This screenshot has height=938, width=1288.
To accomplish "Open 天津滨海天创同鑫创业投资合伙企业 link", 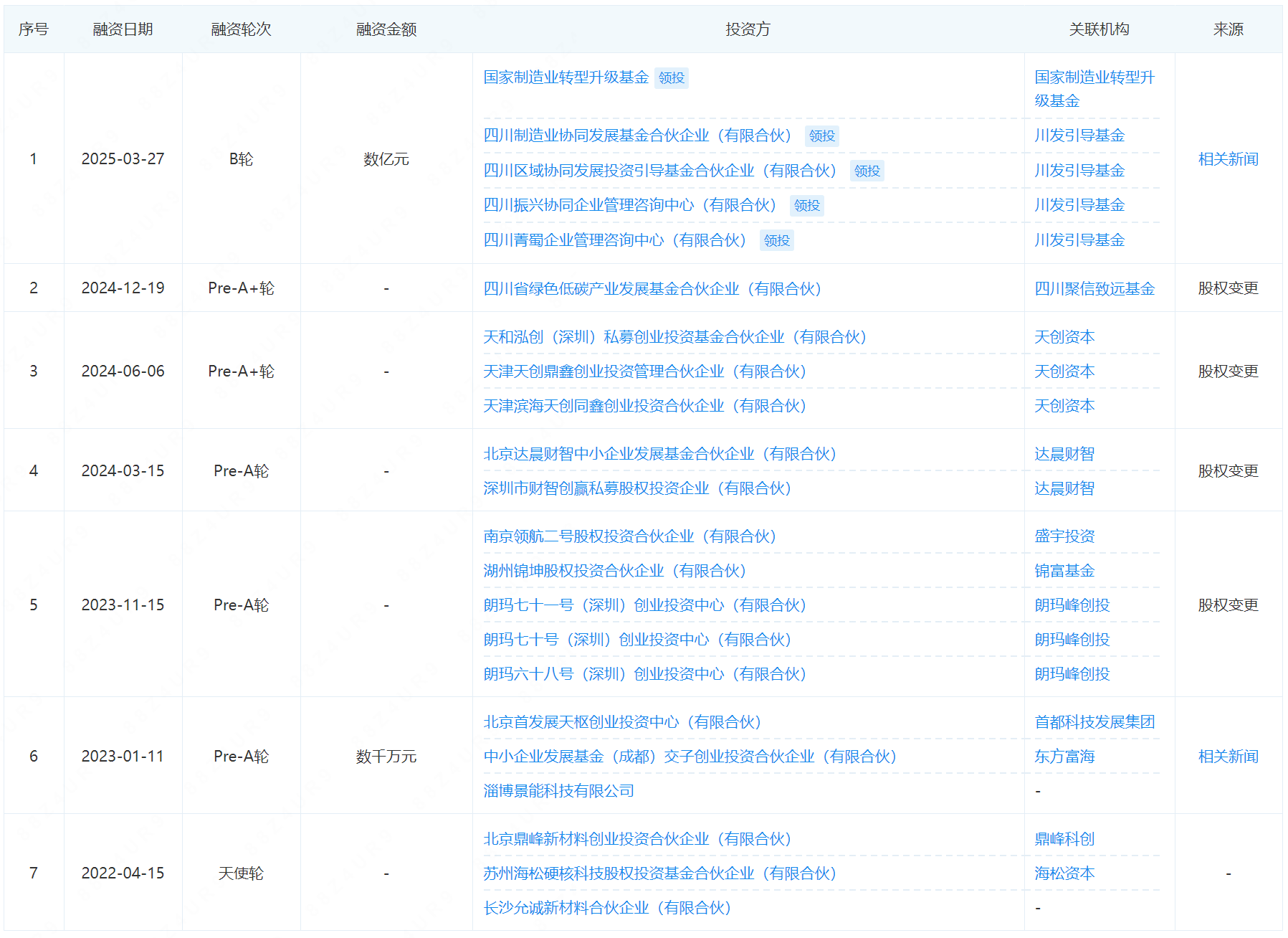I will [645, 406].
